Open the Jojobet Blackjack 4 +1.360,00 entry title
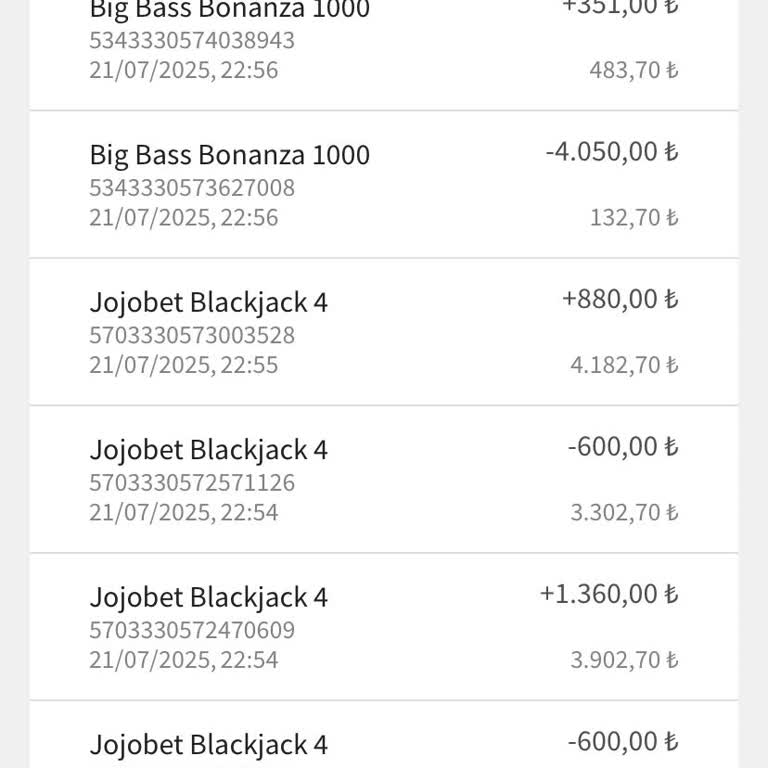The height and width of the screenshot is (768, 768). tap(208, 597)
